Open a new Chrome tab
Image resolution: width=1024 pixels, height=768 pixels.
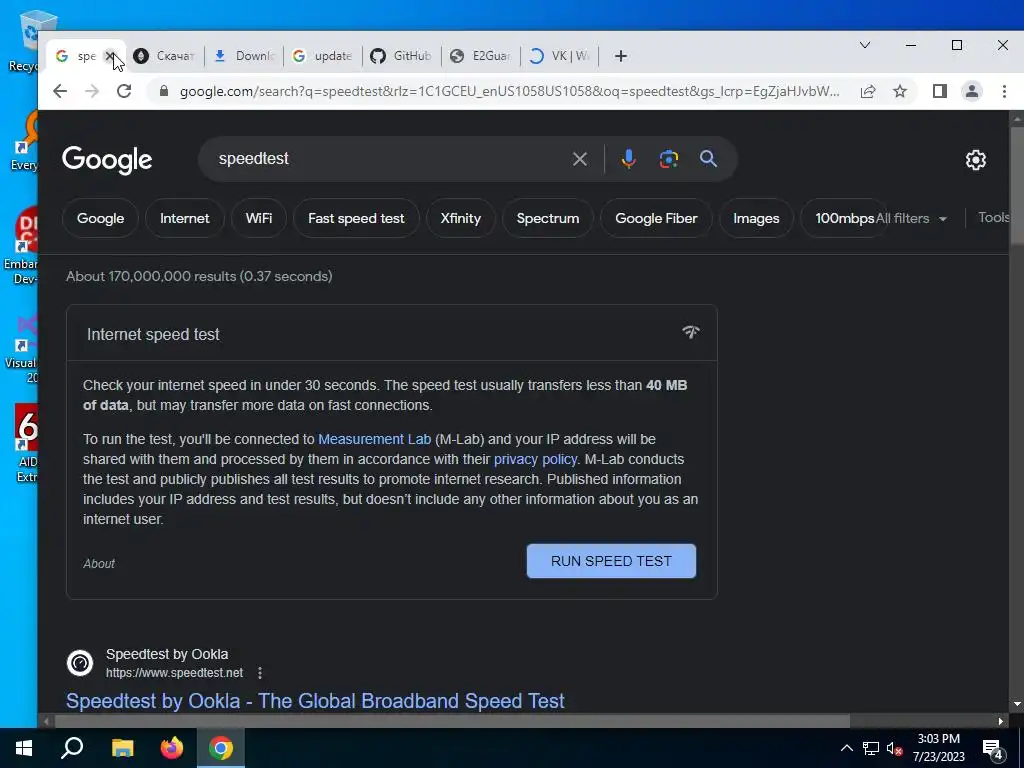pos(620,56)
